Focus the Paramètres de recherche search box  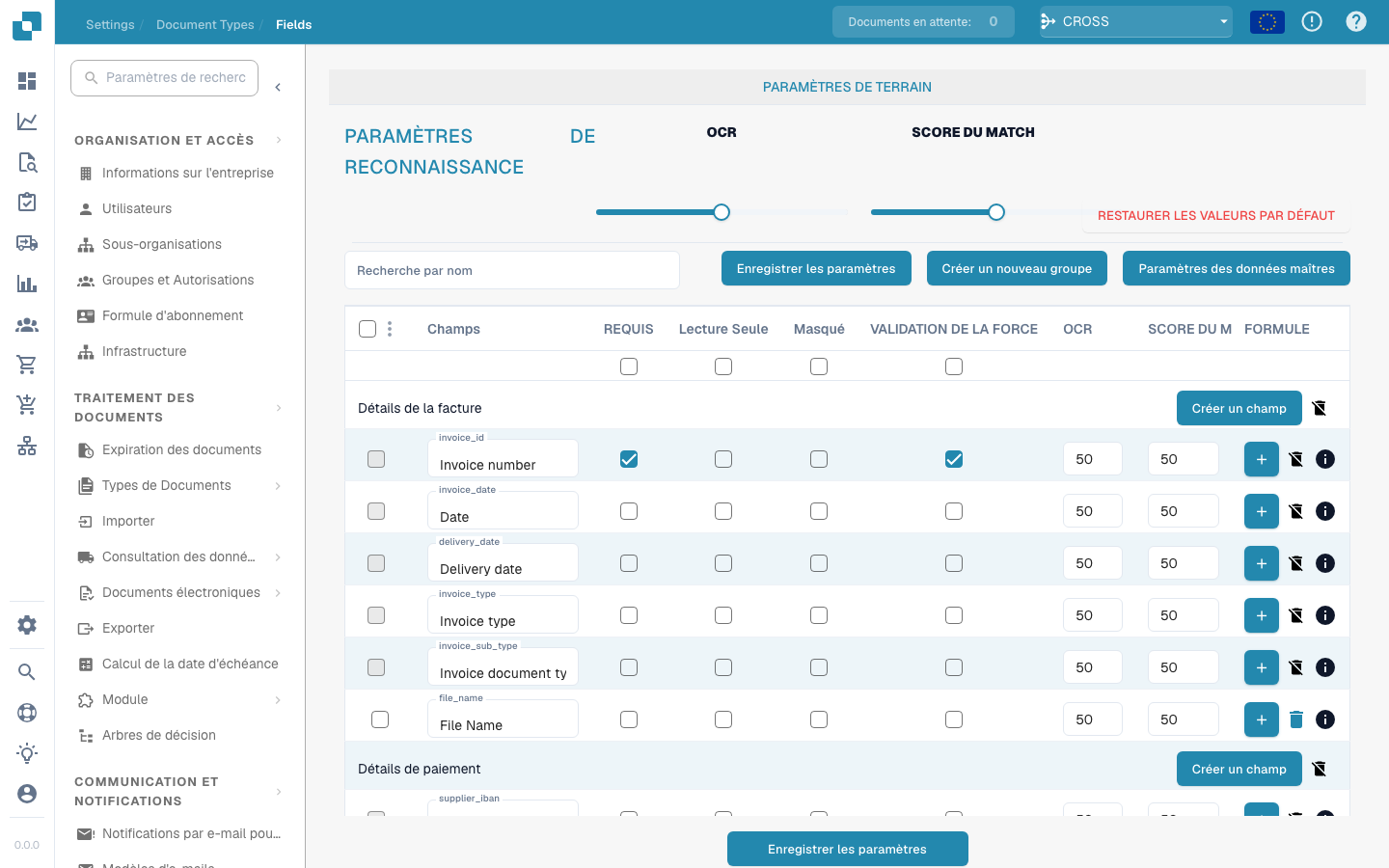point(164,77)
